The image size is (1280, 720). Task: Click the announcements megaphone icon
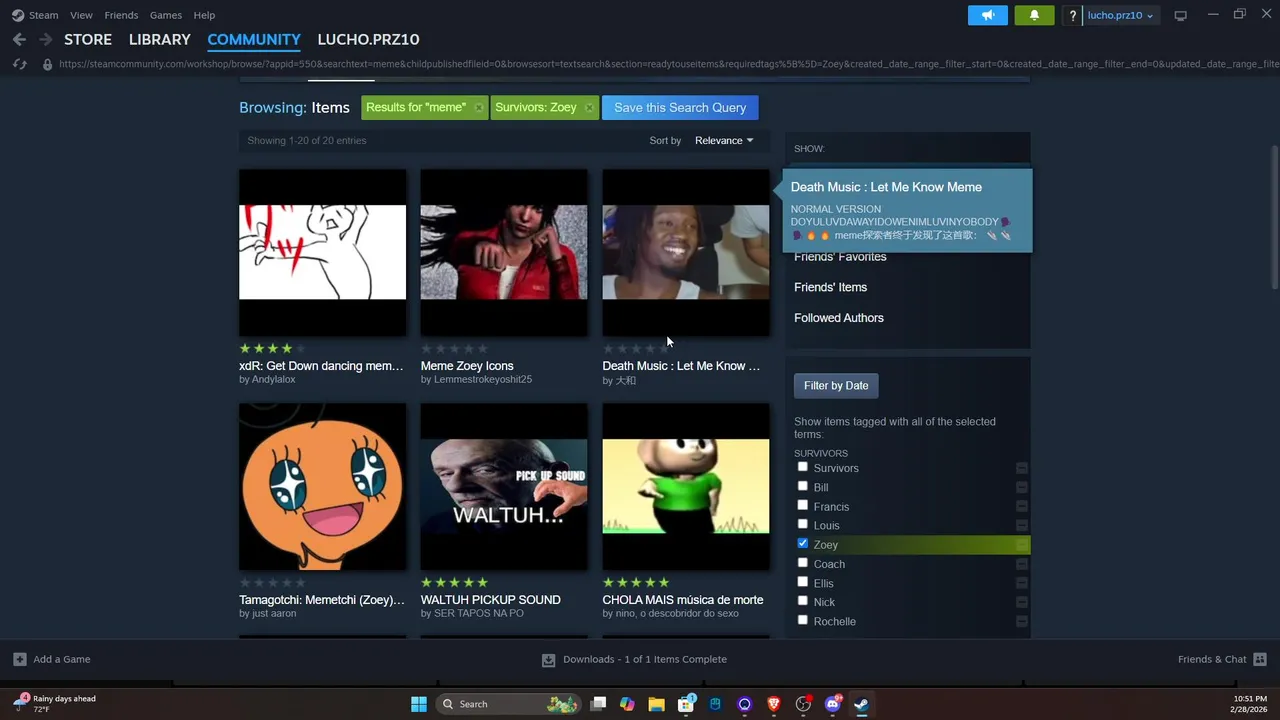point(987,15)
